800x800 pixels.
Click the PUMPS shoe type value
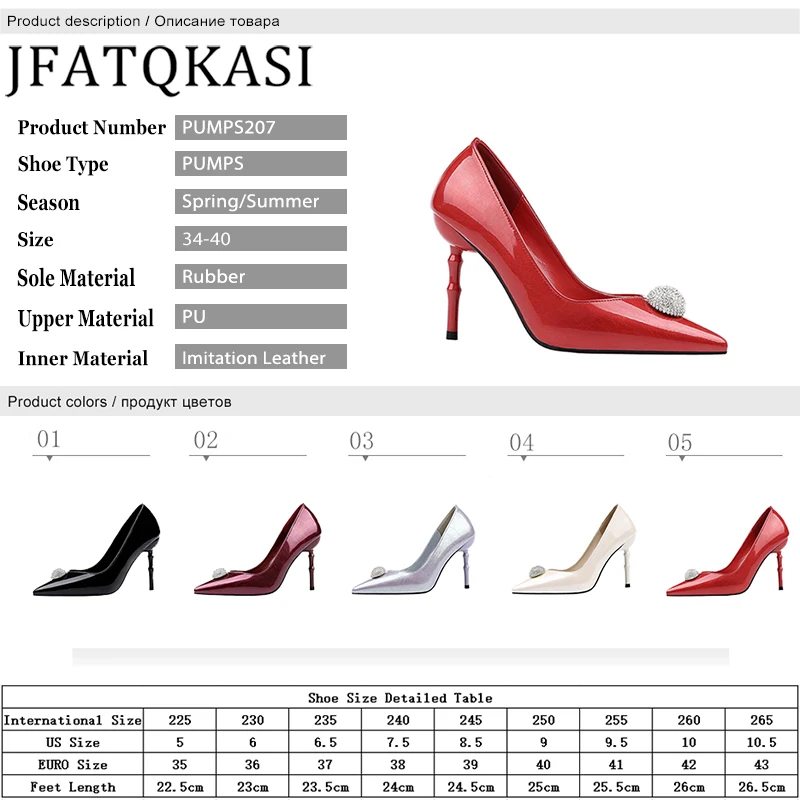pos(261,163)
